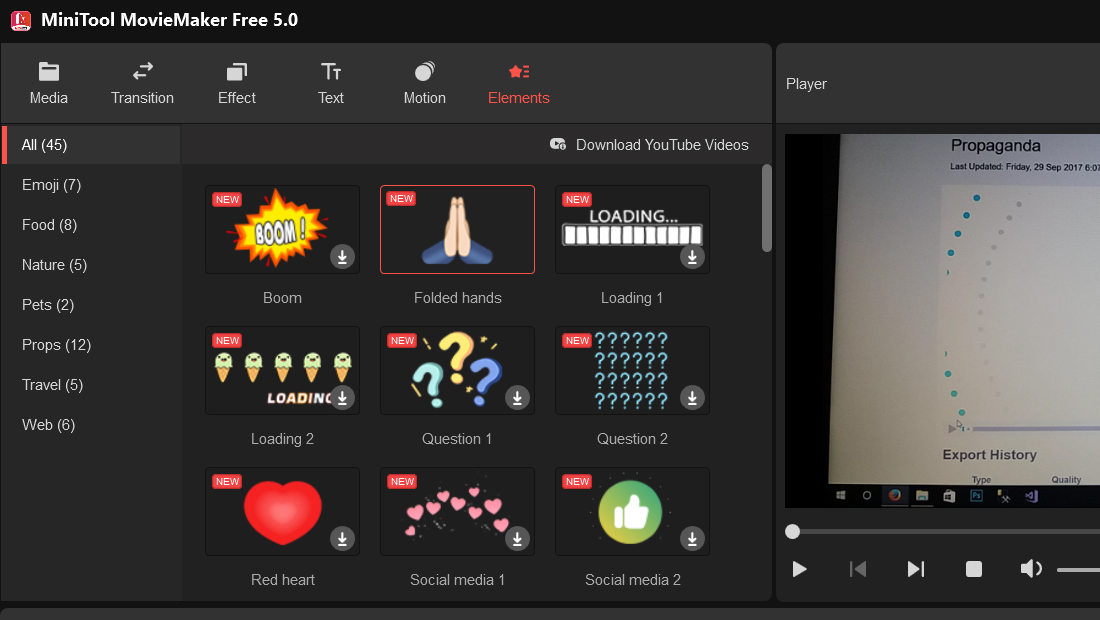
Task: Switch to the Transition tab
Action: 142,83
